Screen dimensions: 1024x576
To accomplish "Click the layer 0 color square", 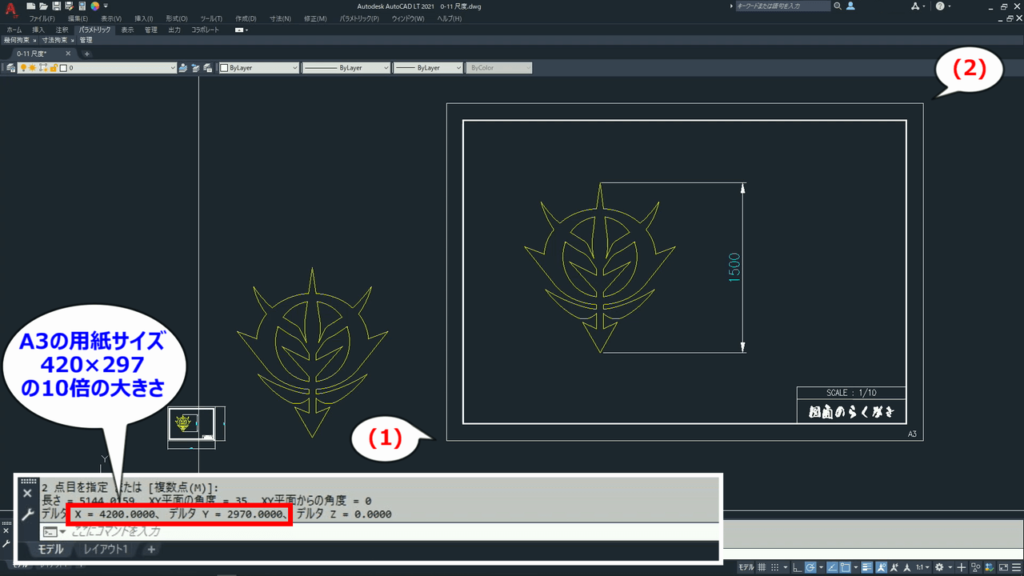I will click(x=63, y=68).
